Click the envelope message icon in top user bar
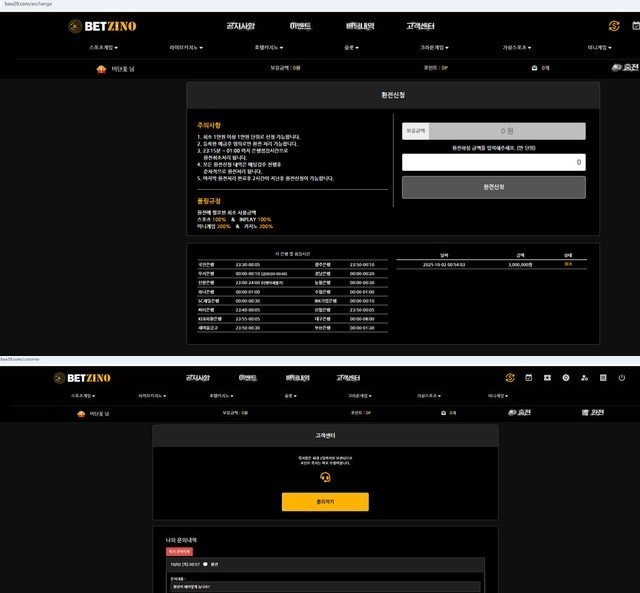The height and width of the screenshot is (593, 640). pyautogui.click(x=534, y=69)
